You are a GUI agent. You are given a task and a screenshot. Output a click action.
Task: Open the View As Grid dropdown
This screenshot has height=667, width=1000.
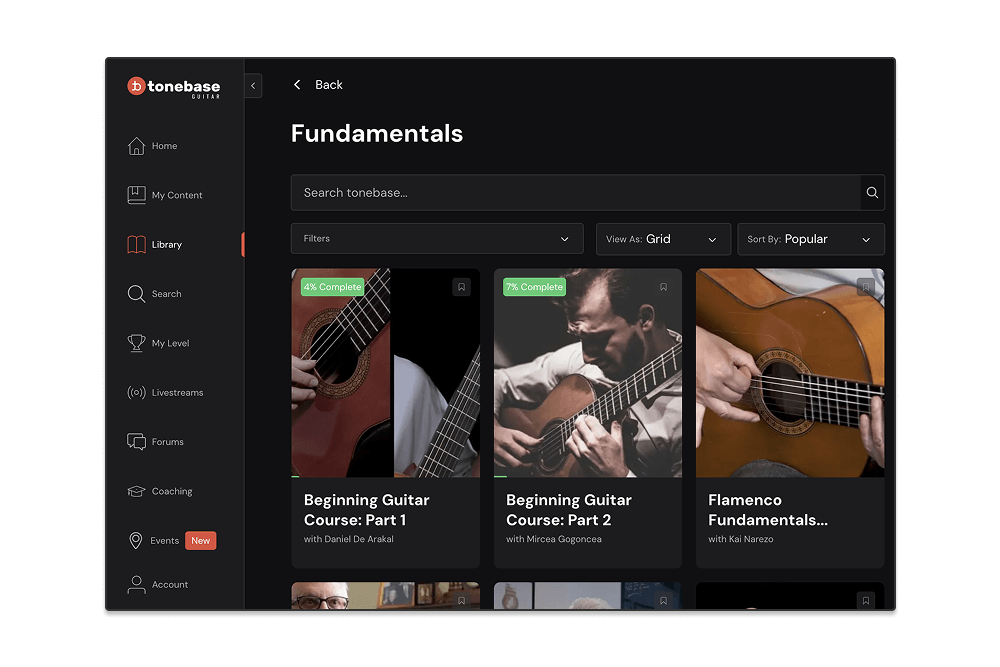coord(663,239)
